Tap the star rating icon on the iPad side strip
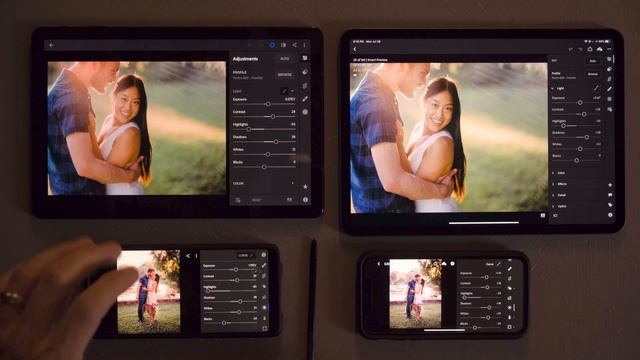Screen dimensions: 640x360 coord(610,184)
